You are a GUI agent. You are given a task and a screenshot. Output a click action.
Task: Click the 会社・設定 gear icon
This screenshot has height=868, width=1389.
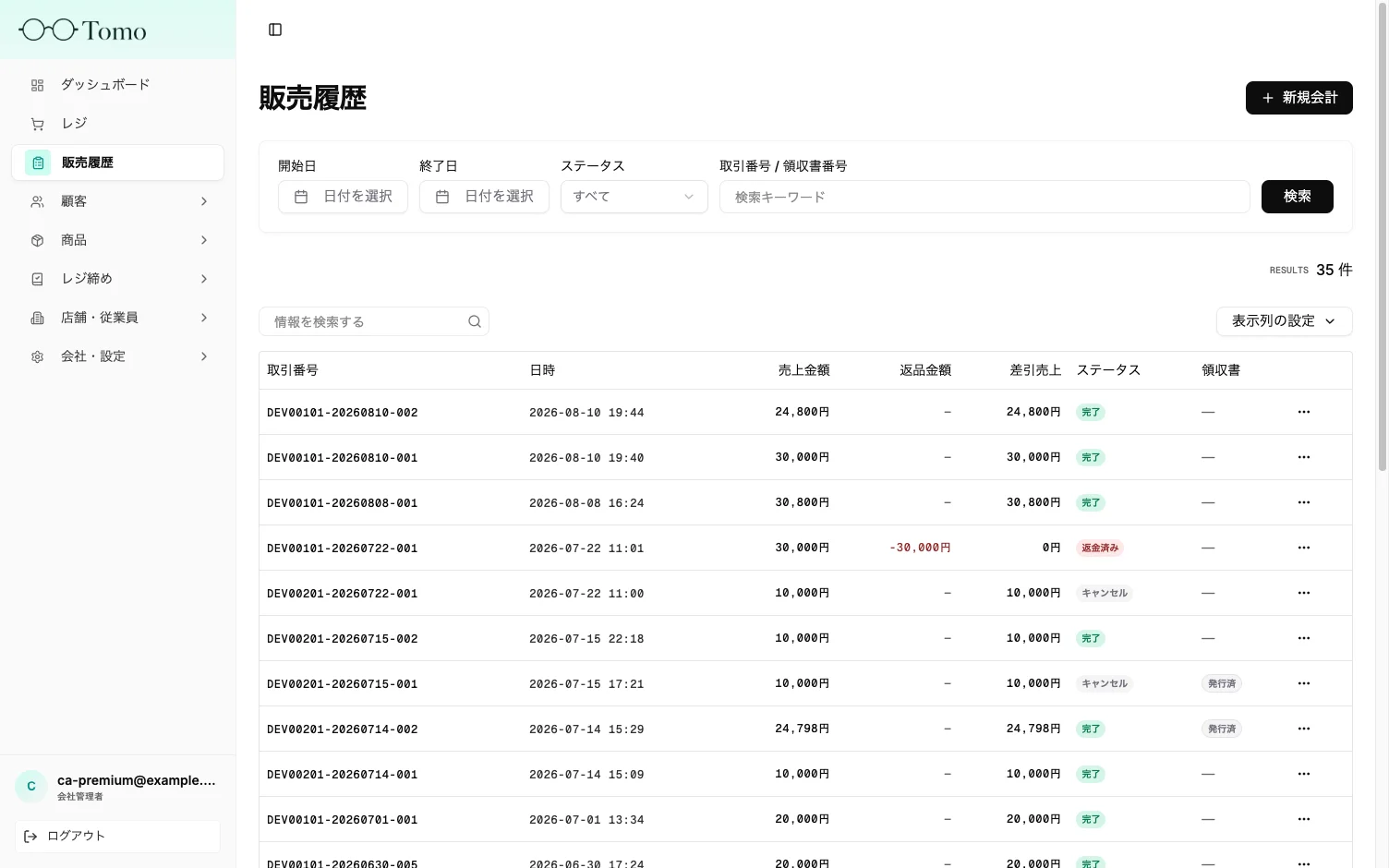[x=37, y=356]
